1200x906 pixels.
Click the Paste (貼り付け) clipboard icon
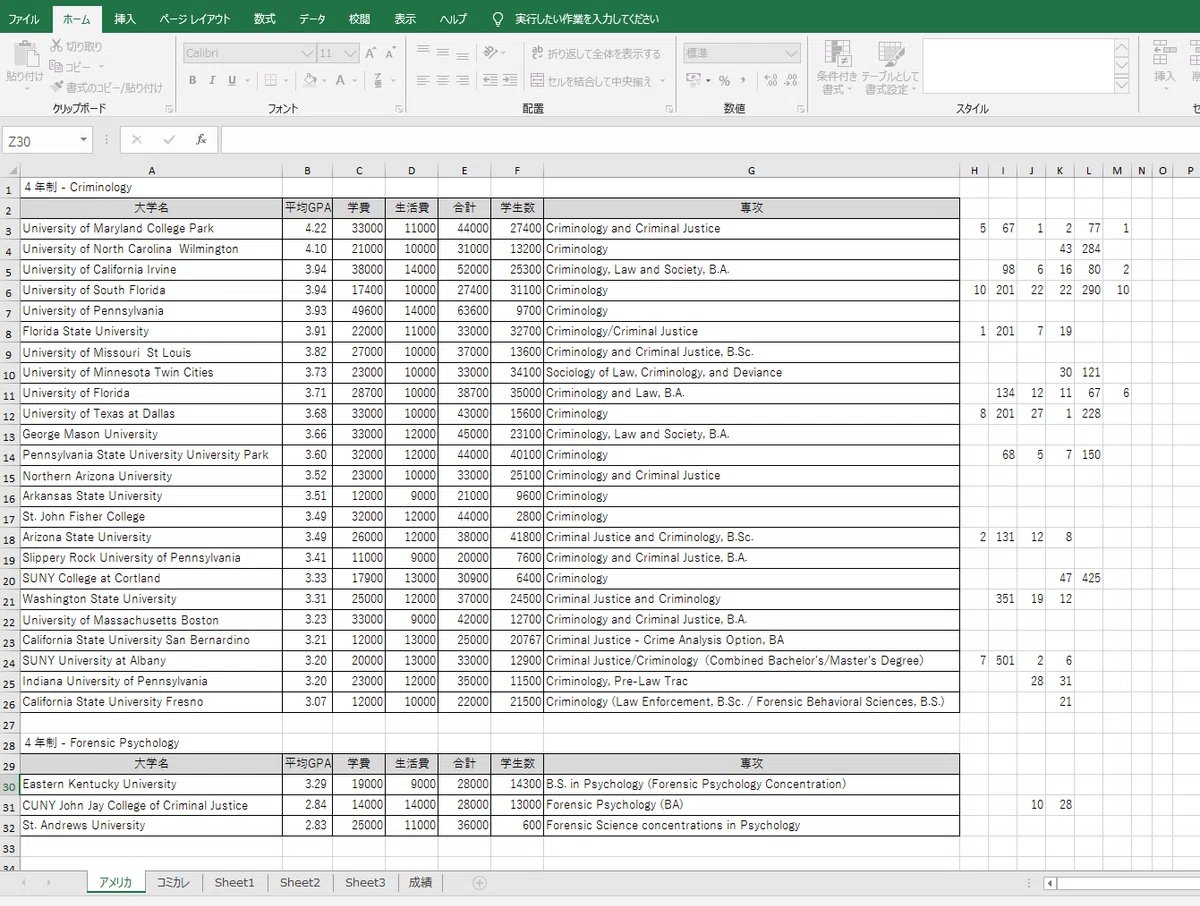[25, 54]
